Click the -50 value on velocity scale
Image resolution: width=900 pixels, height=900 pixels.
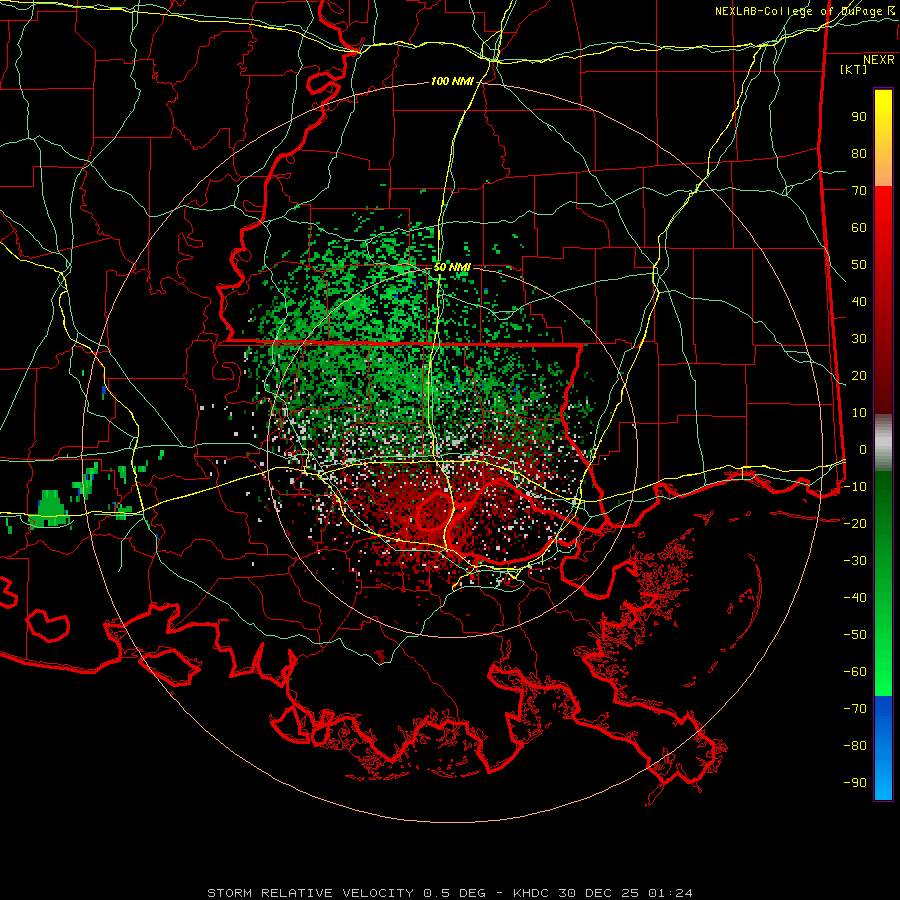855,635
